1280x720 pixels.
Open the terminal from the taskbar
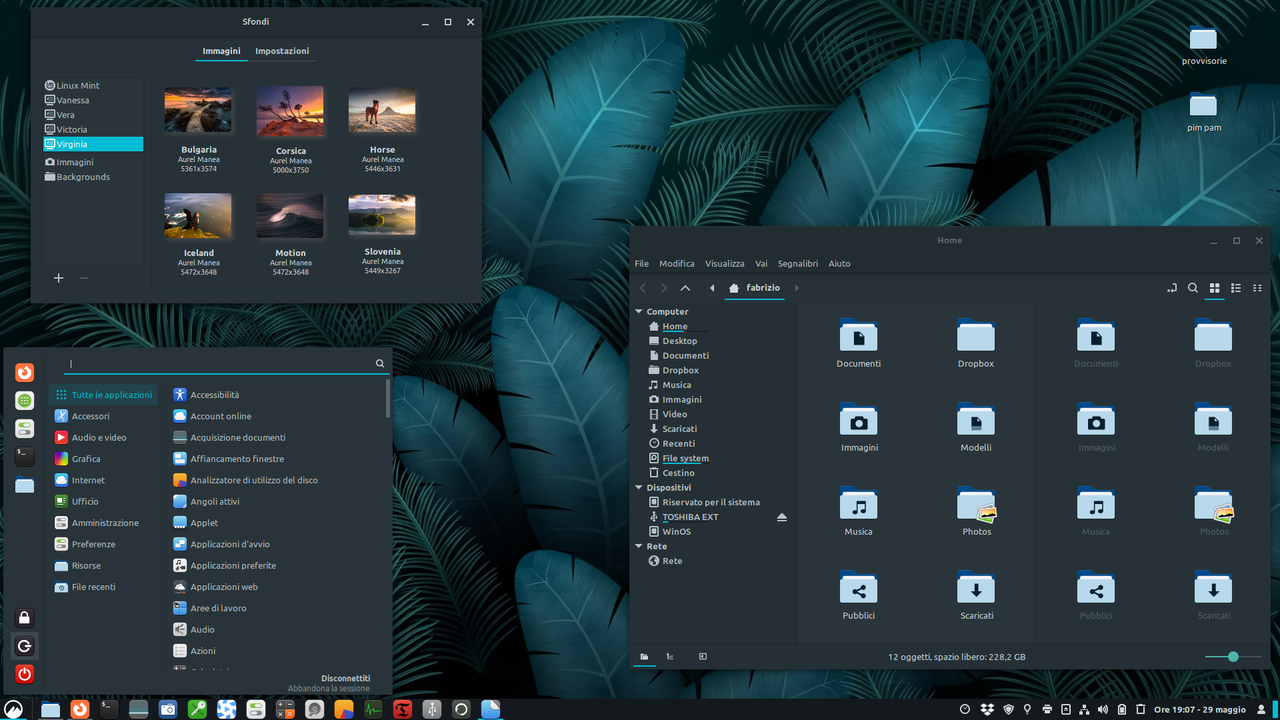pos(109,709)
